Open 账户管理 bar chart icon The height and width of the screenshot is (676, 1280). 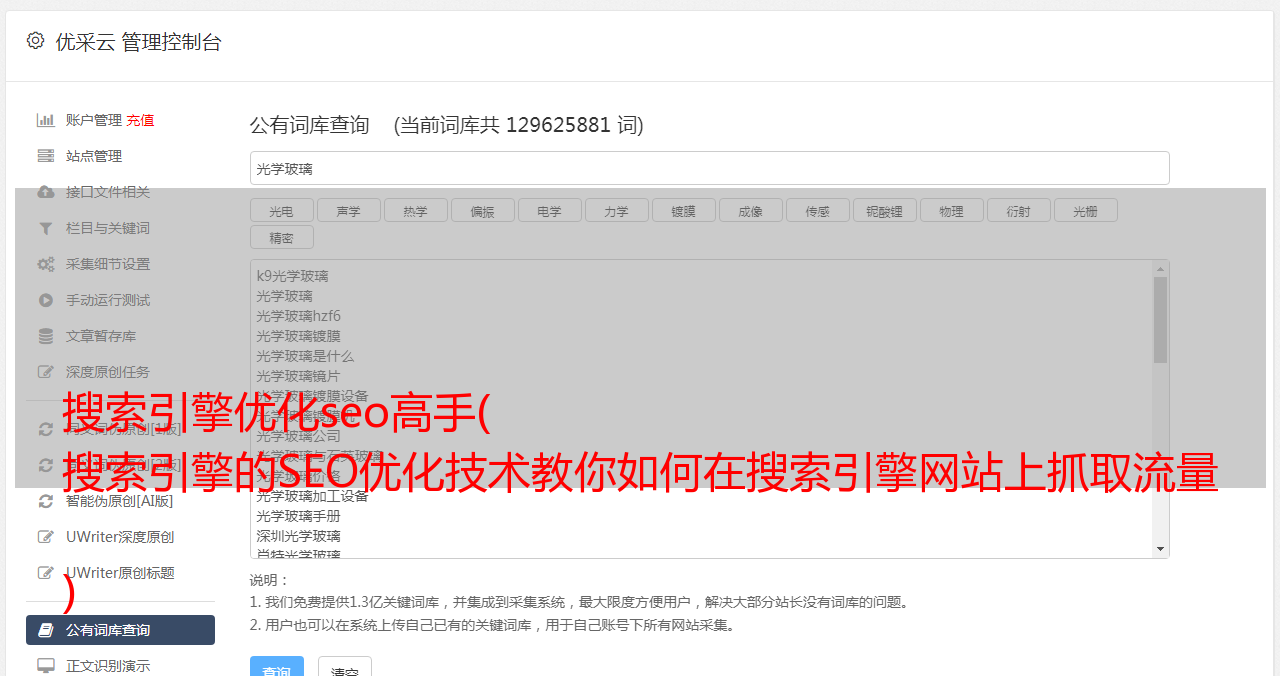46,120
